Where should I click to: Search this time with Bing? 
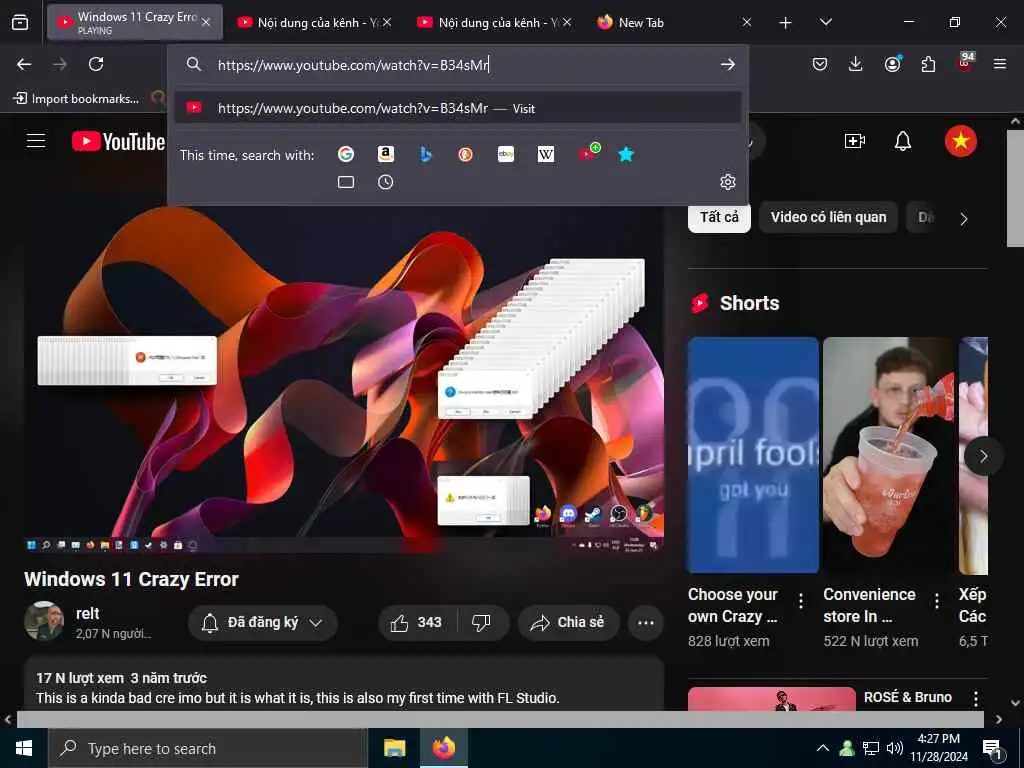426,154
